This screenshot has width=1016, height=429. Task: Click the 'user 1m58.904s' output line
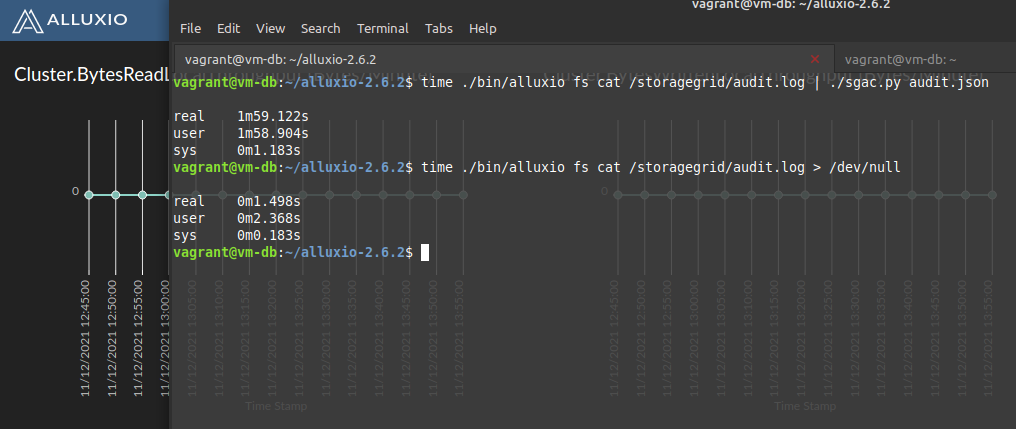point(241,133)
